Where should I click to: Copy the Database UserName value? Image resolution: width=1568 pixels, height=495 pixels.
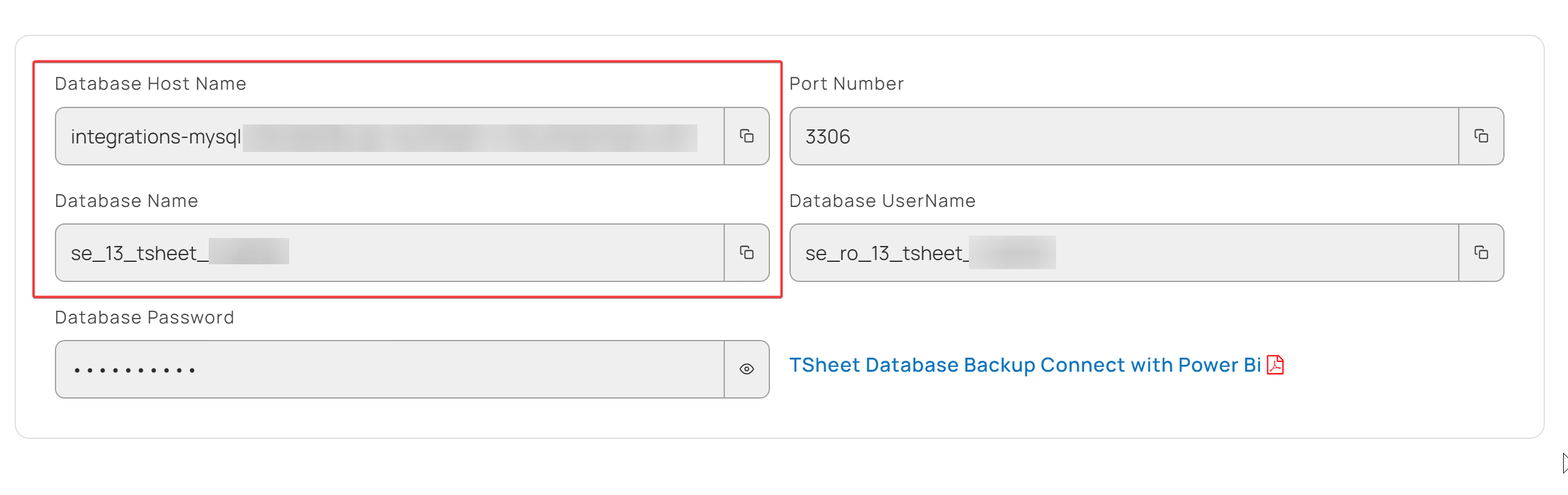coord(1481,253)
